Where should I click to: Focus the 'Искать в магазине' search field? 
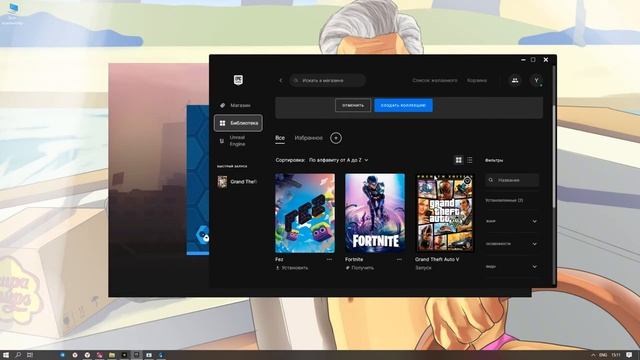(327, 80)
